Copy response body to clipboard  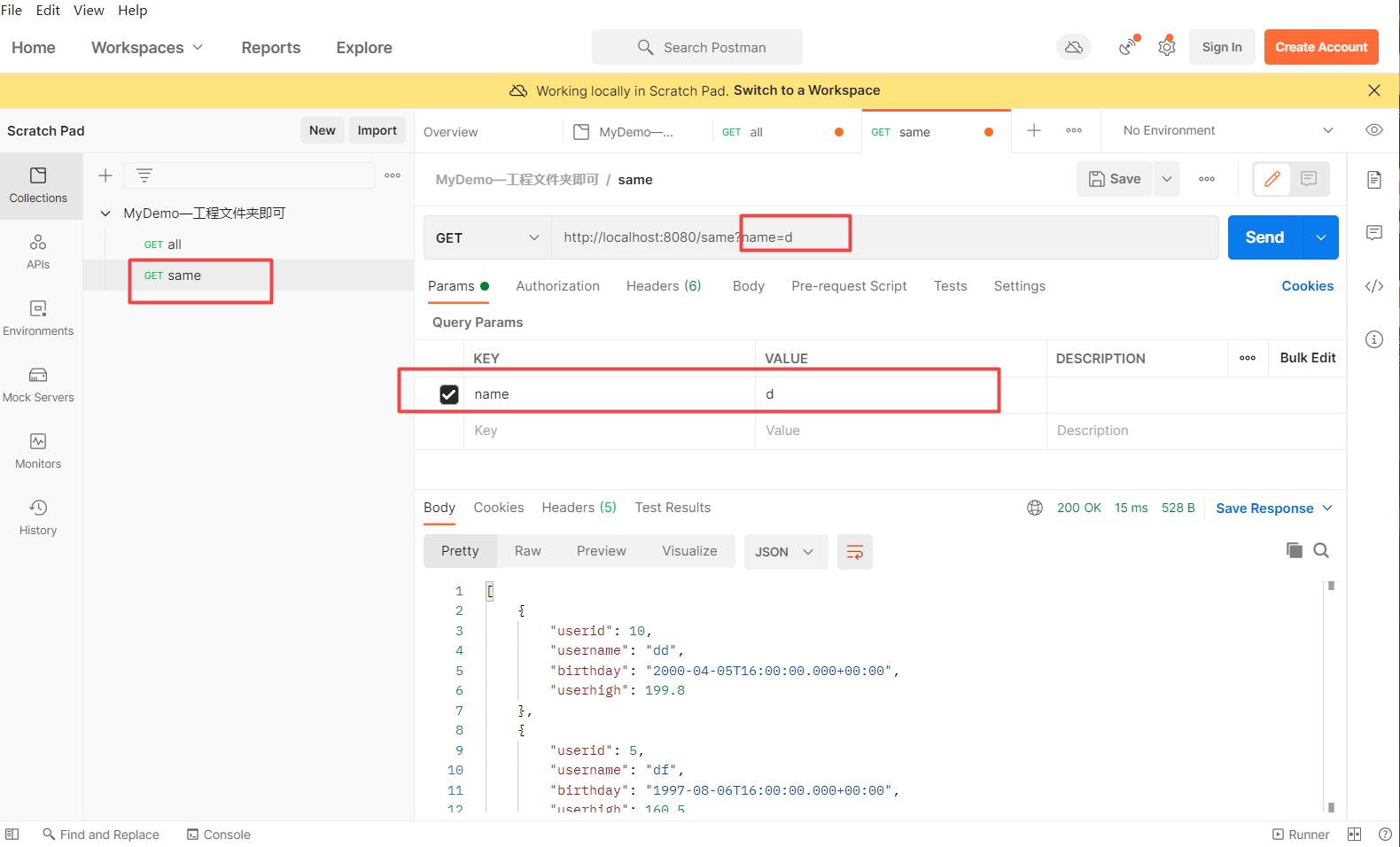click(1295, 550)
